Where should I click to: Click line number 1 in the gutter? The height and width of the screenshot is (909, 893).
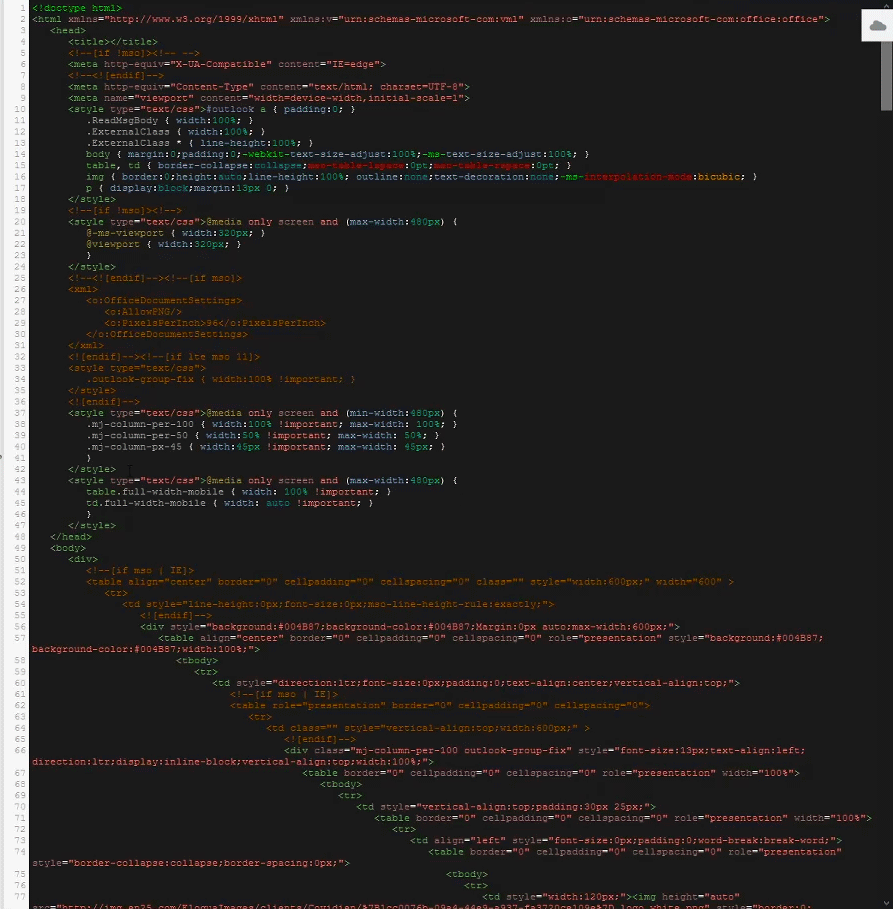pyautogui.click(x=22, y=8)
